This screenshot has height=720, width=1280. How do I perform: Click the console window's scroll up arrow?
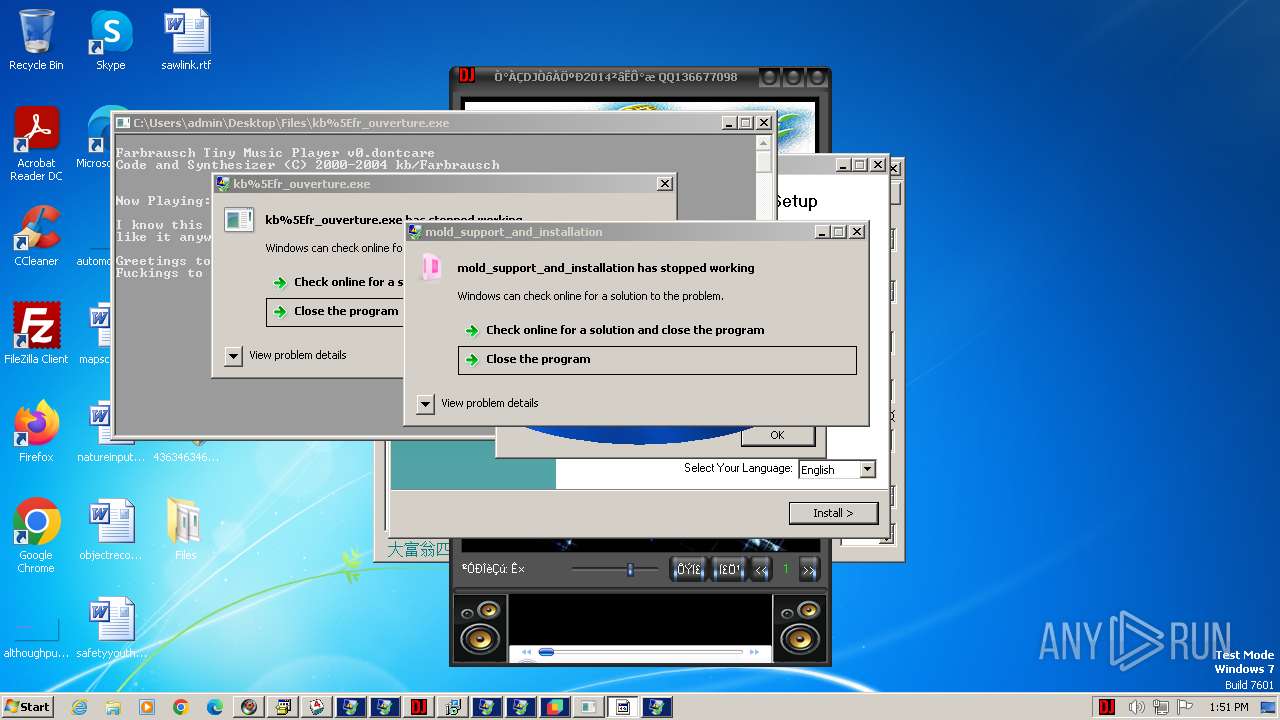(x=763, y=143)
